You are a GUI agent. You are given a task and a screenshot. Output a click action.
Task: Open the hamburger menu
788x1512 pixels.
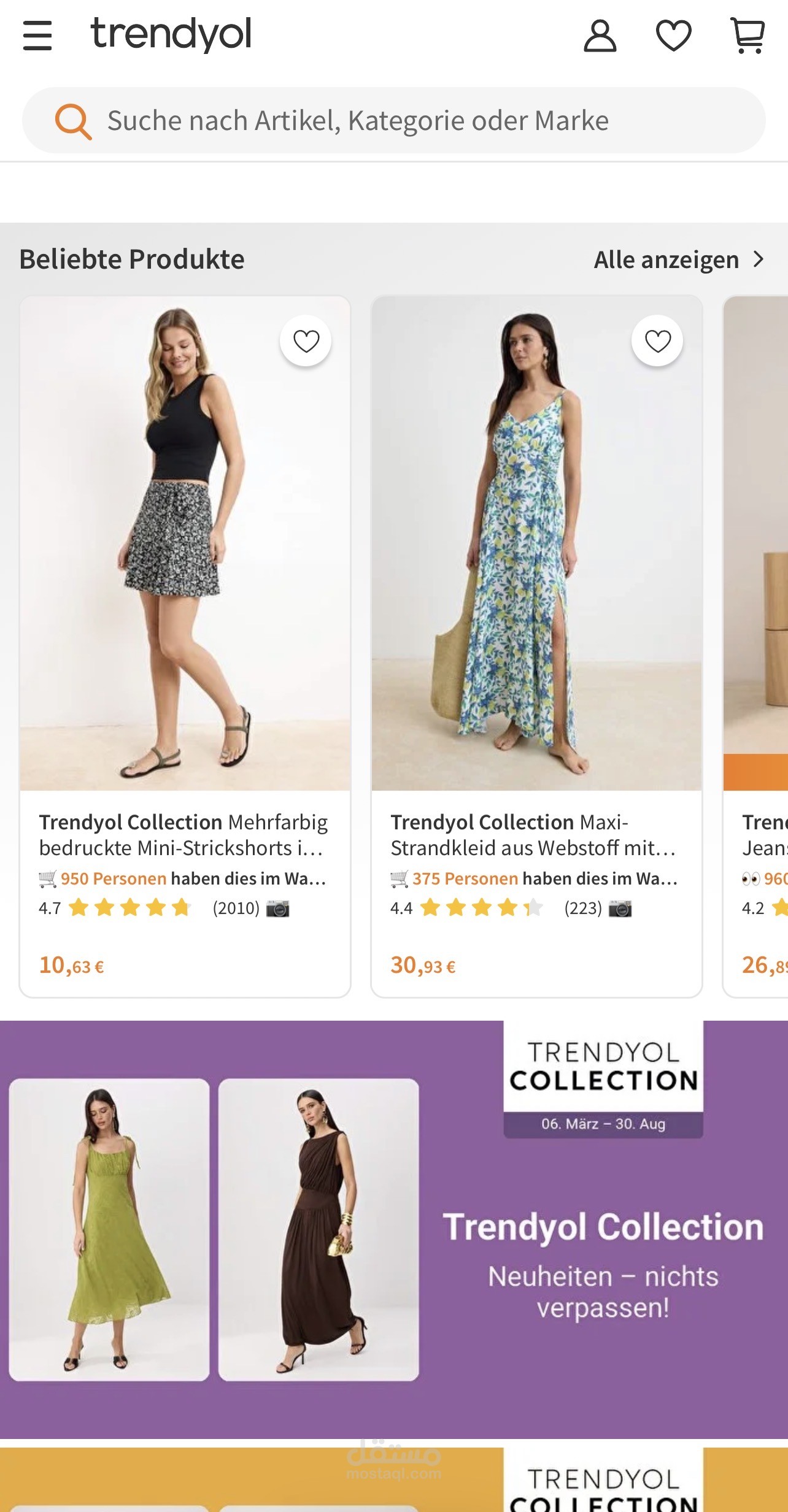[37, 36]
